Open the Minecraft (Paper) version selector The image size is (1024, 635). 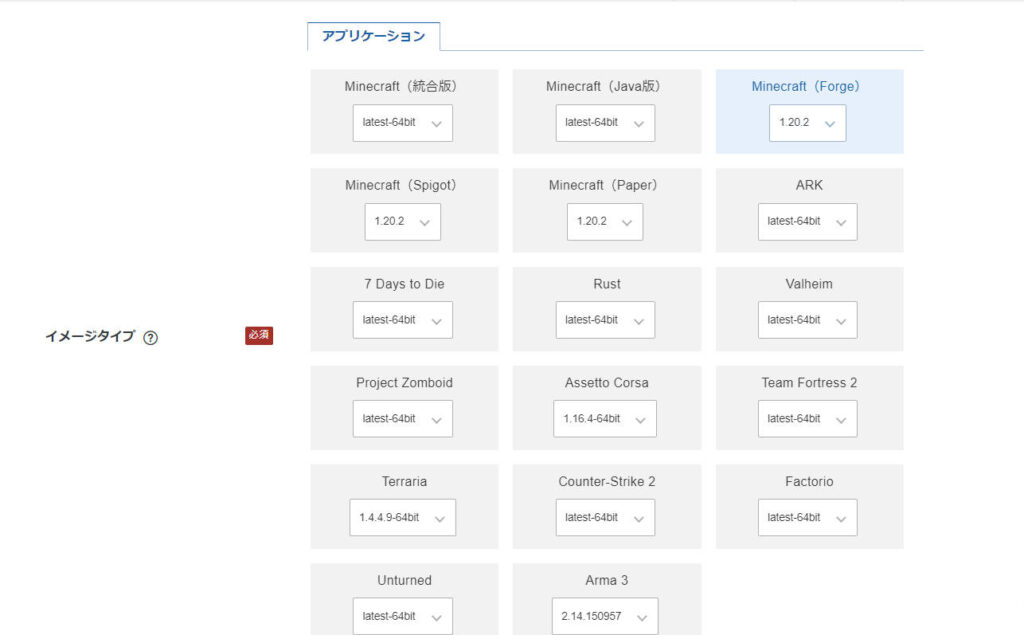[x=604, y=222]
